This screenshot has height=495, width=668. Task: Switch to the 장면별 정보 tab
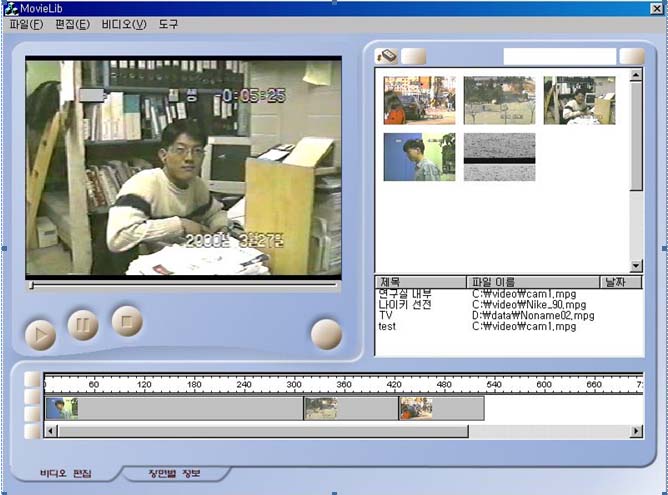tap(175, 472)
